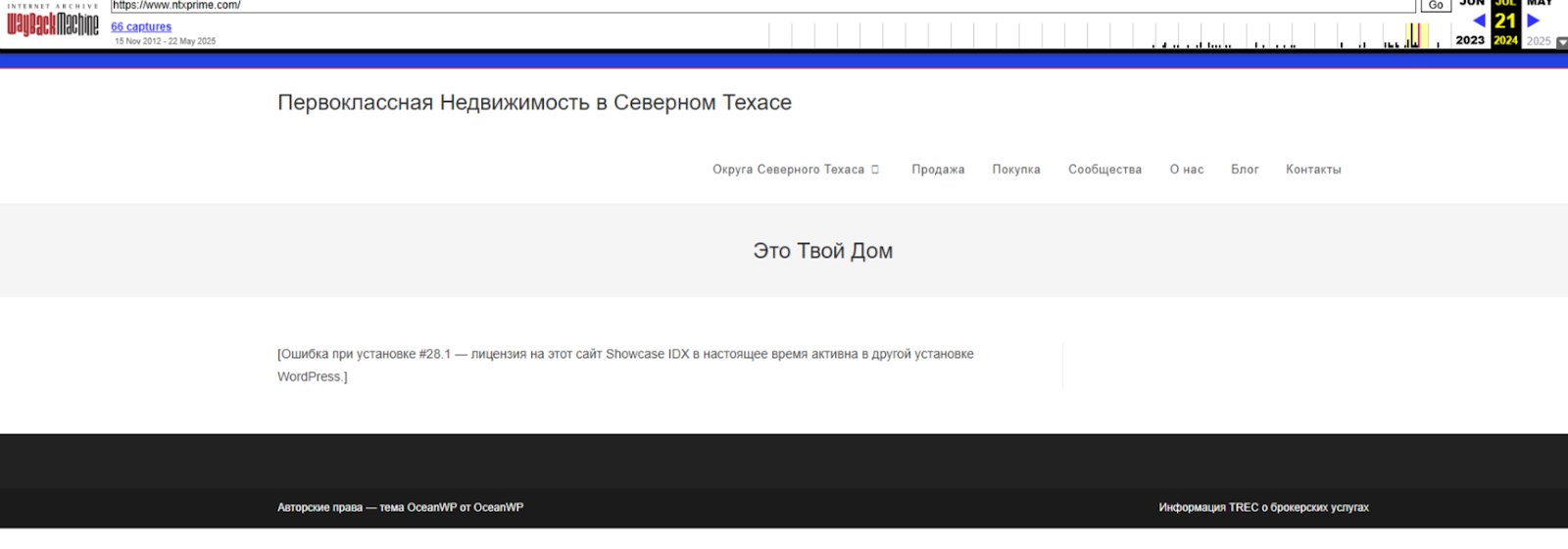This screenshot has width=1568, height=549.
Task: Click the JUN month label
Action: pos(1472,4)
